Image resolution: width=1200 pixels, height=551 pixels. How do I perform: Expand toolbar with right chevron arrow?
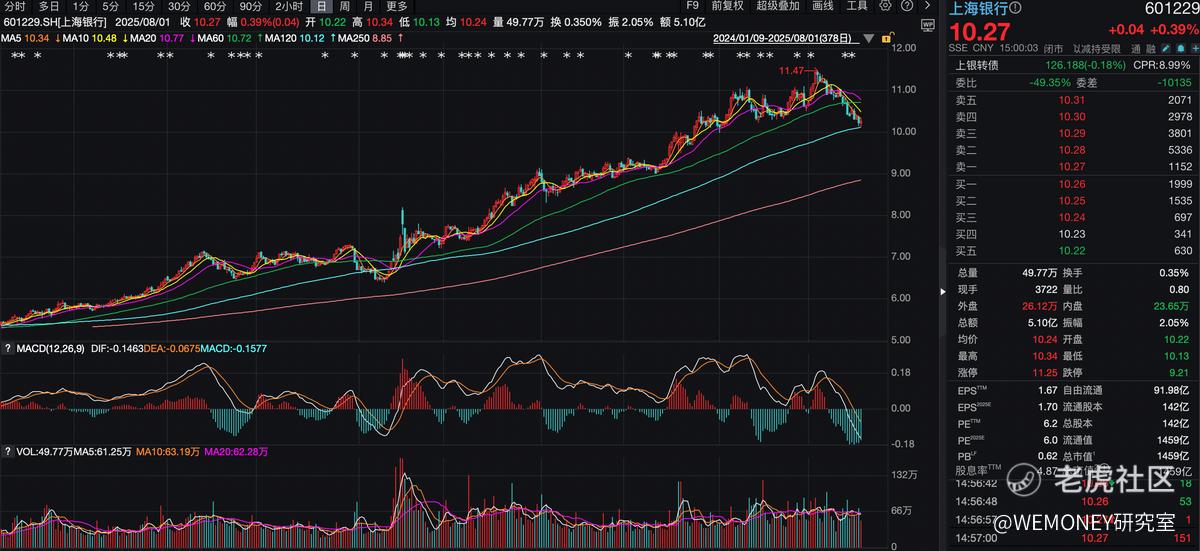(x=928, y=6)
